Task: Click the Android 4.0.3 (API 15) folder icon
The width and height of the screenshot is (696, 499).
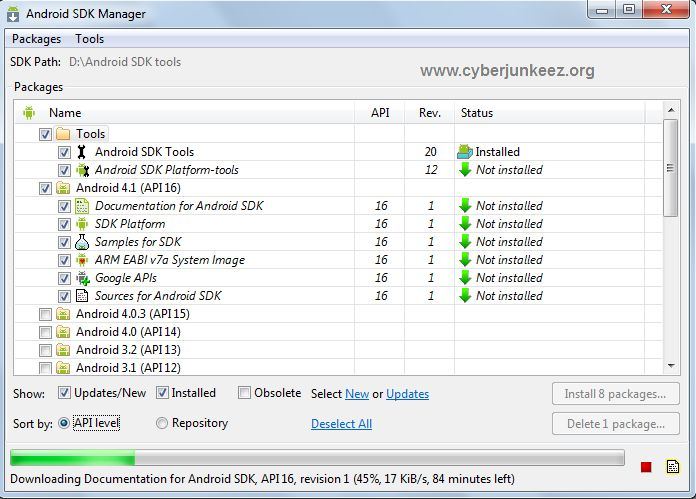Action: (x=63, y=314)
